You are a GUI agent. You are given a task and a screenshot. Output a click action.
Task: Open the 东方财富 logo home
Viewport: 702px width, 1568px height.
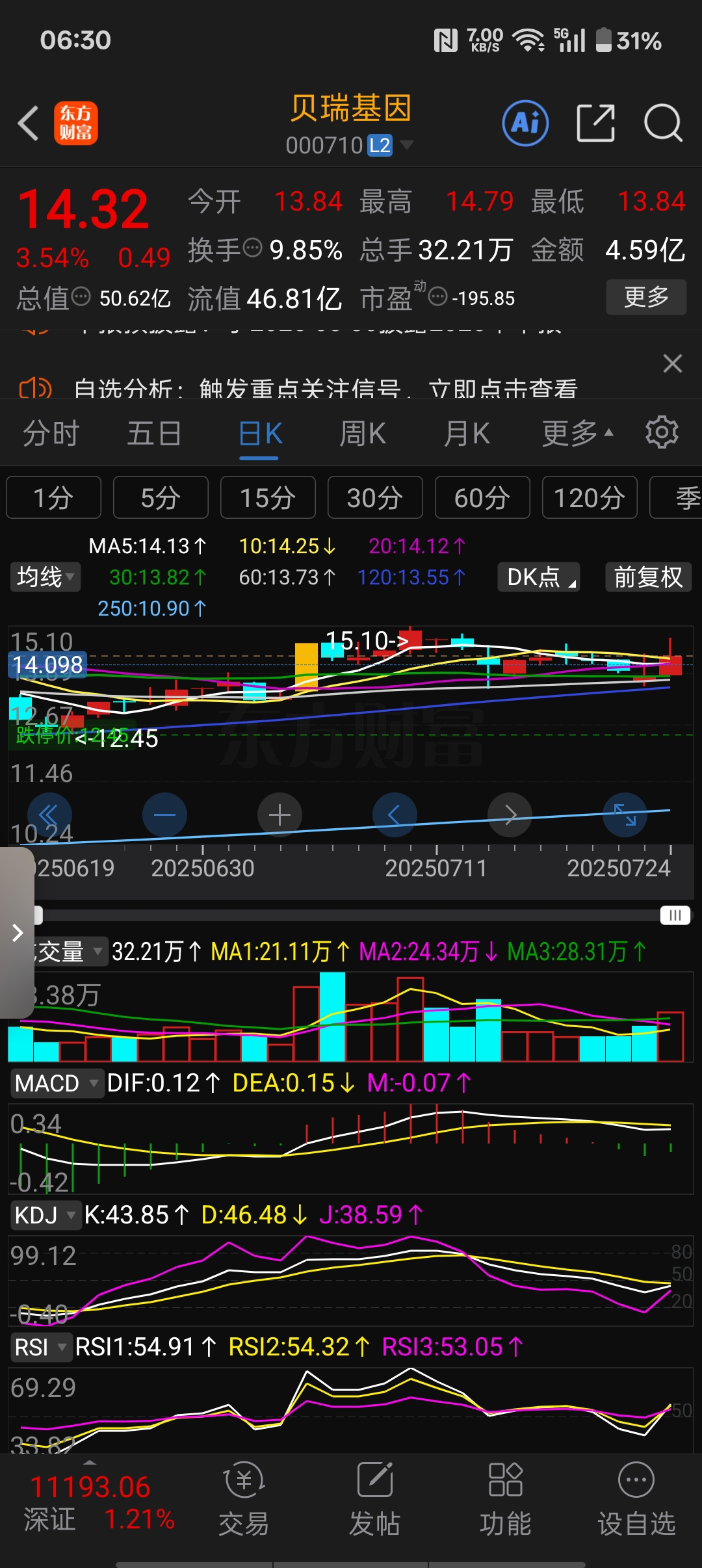76,123
